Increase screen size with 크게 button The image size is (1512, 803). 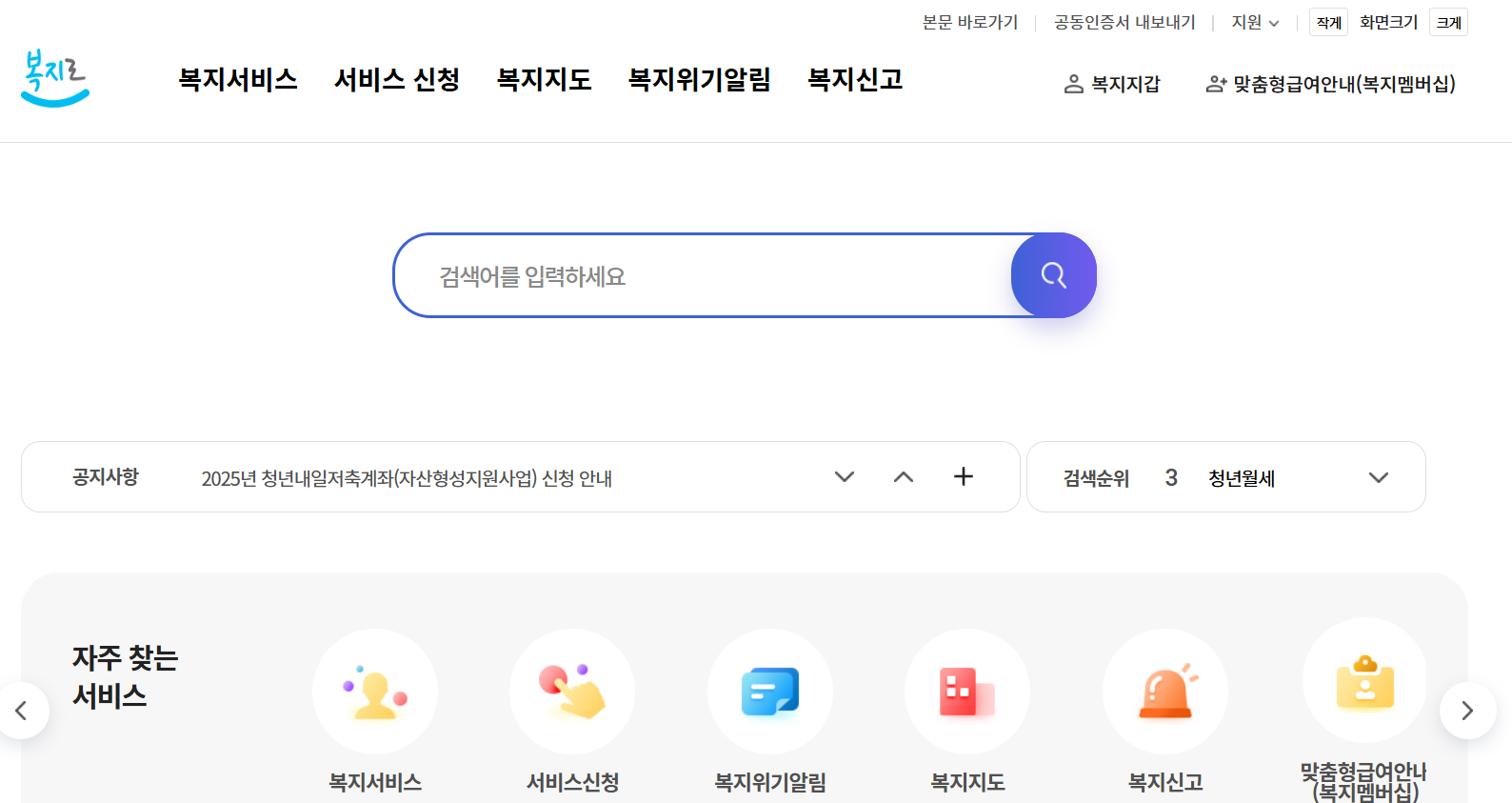(1448, 22)
